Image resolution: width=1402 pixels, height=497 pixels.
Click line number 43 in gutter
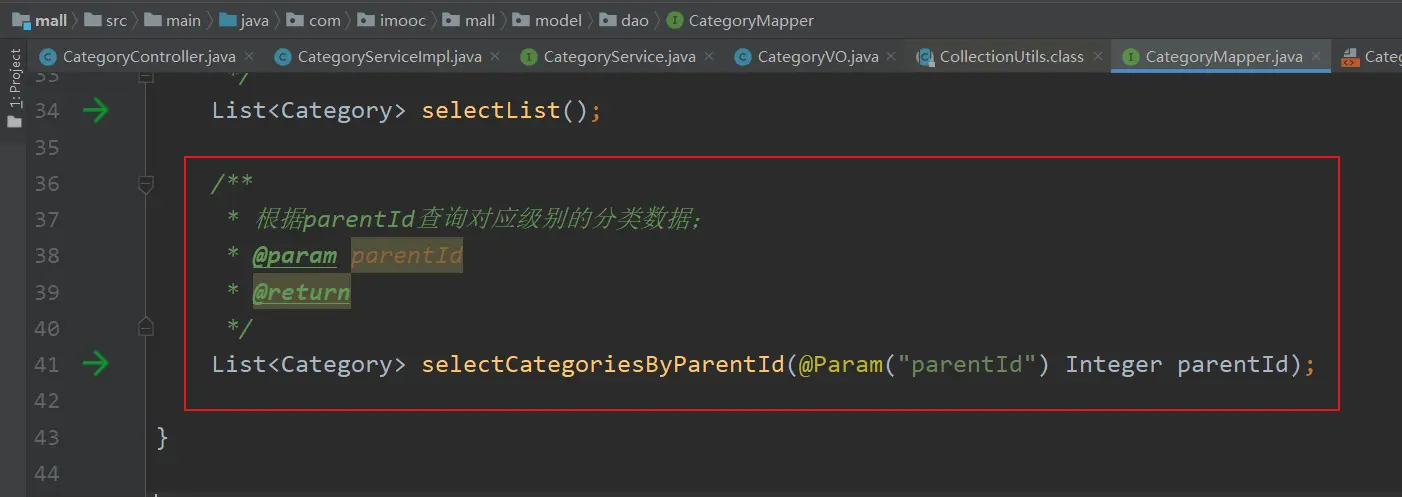[47, 437]
